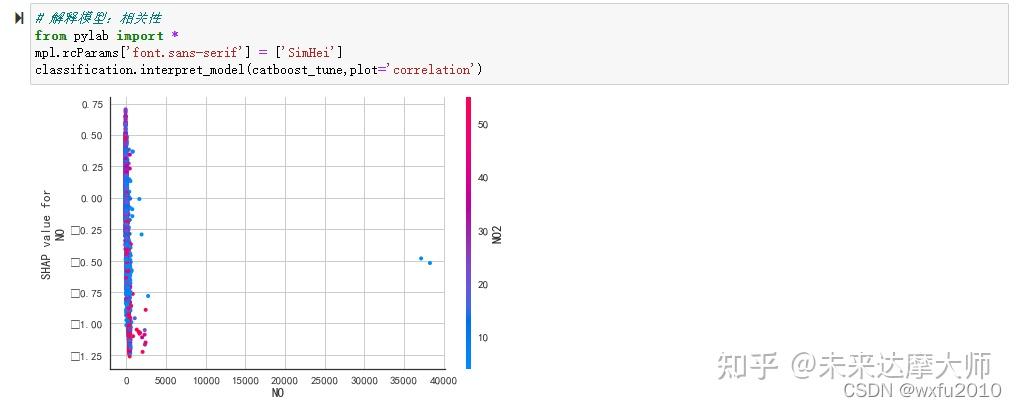Click the 20000 x-axis tick label

tap(284, 381)
